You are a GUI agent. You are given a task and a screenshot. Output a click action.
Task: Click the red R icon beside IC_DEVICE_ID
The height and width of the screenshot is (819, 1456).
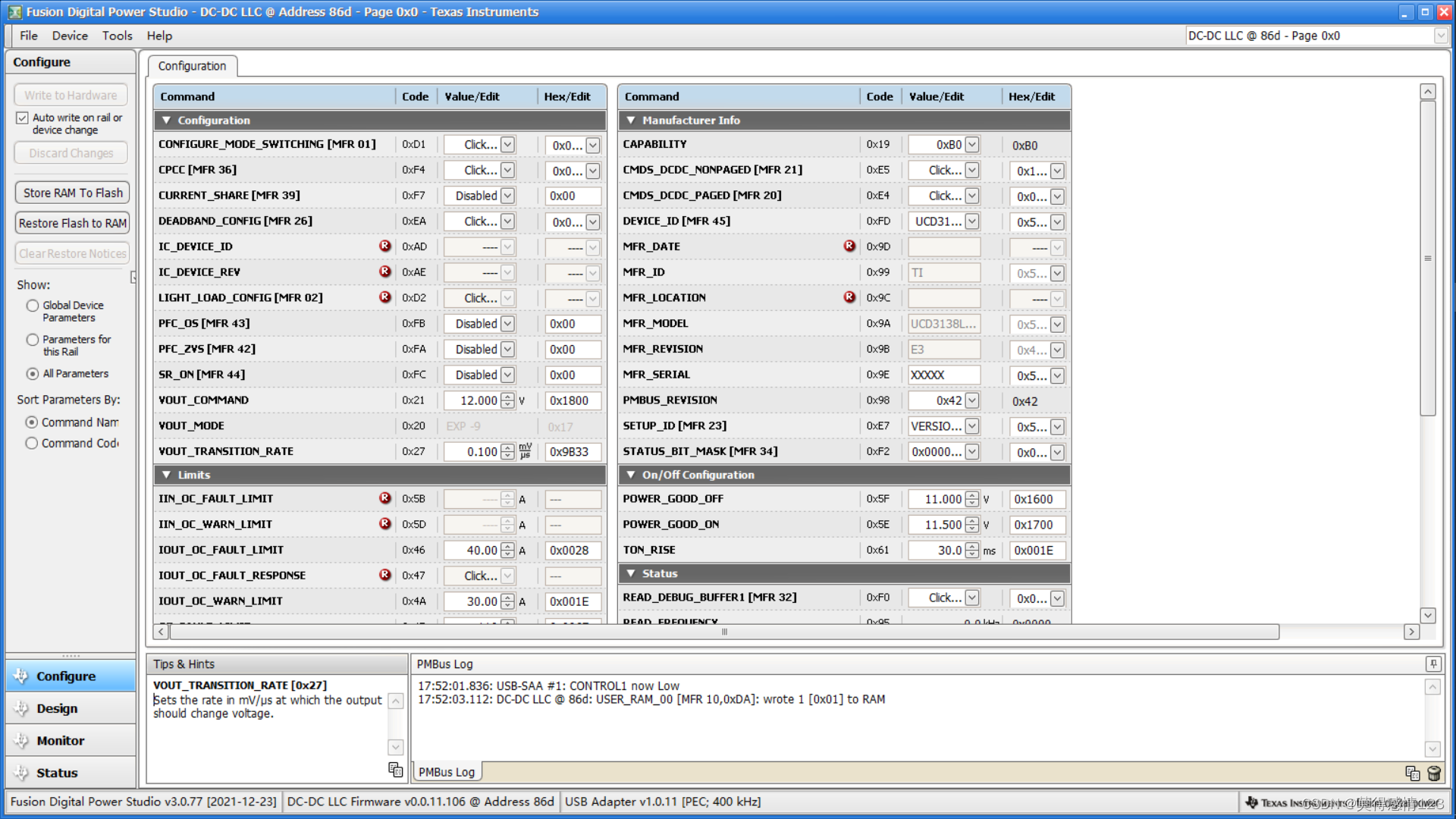(385, 246)
